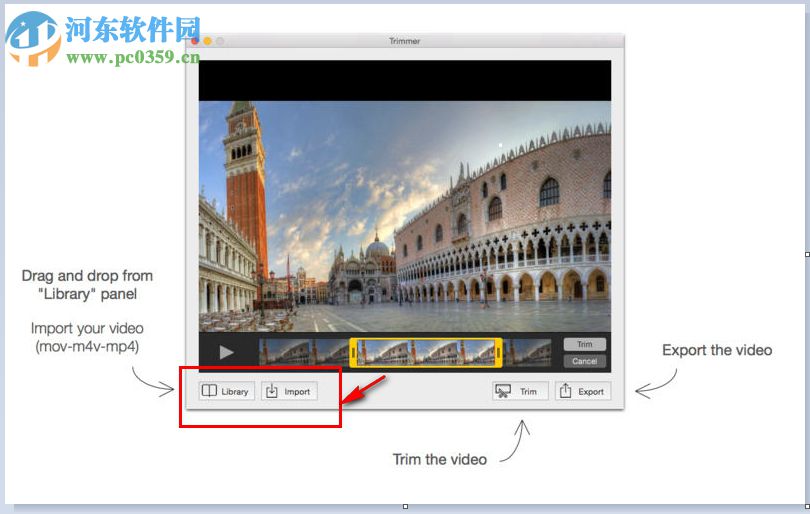Screen dimensions: 810x514
Task: Click the left yellow trim handle
Action: [x=353, y=352]
